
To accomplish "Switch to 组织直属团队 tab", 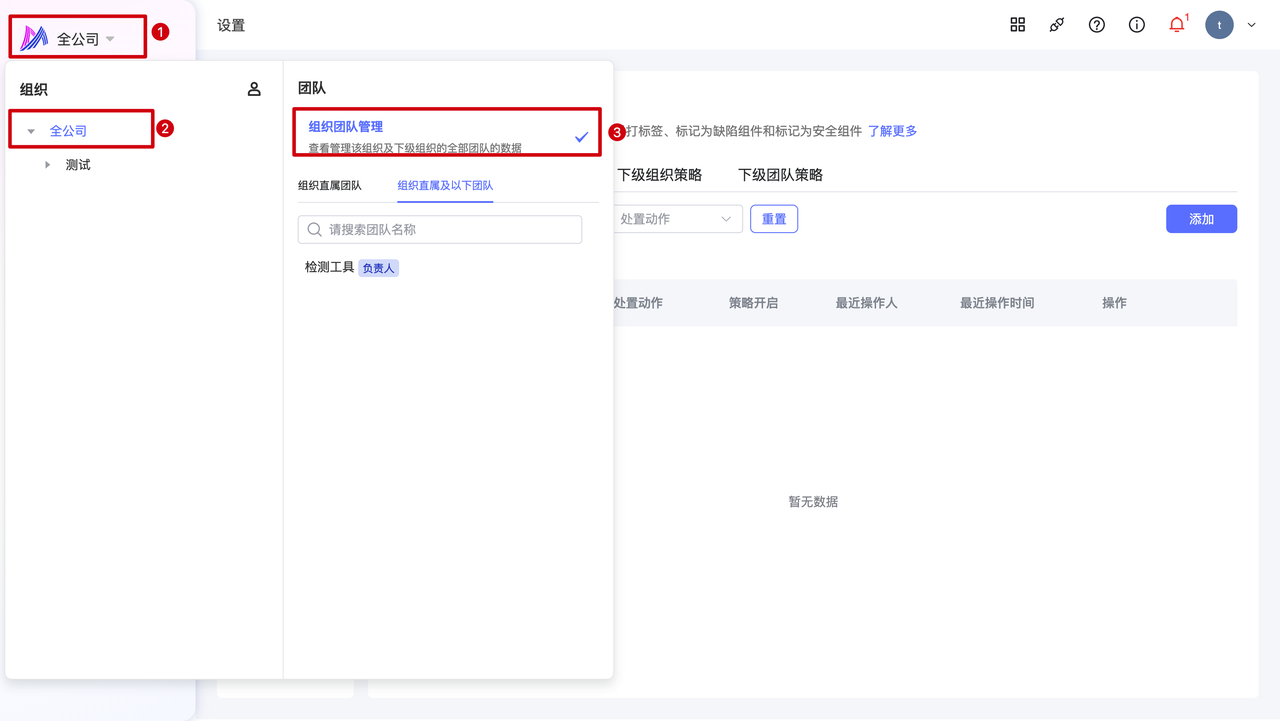I will click(330, 186).
